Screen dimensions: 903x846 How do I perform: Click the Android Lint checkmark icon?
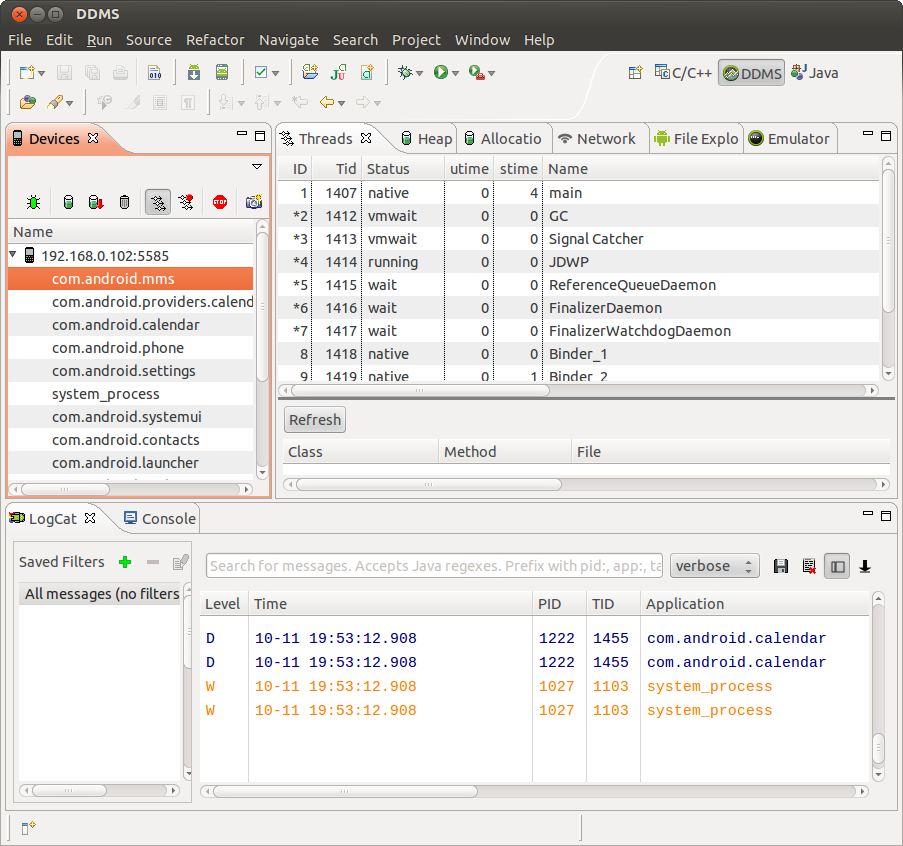pyautogui.click(x=261, y=73)
